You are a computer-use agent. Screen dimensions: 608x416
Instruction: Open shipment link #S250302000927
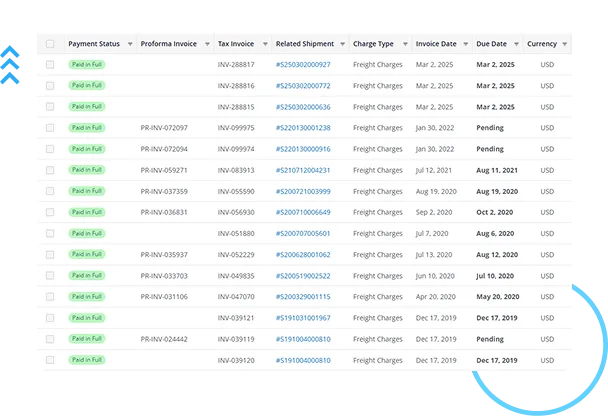pos(303,65)
